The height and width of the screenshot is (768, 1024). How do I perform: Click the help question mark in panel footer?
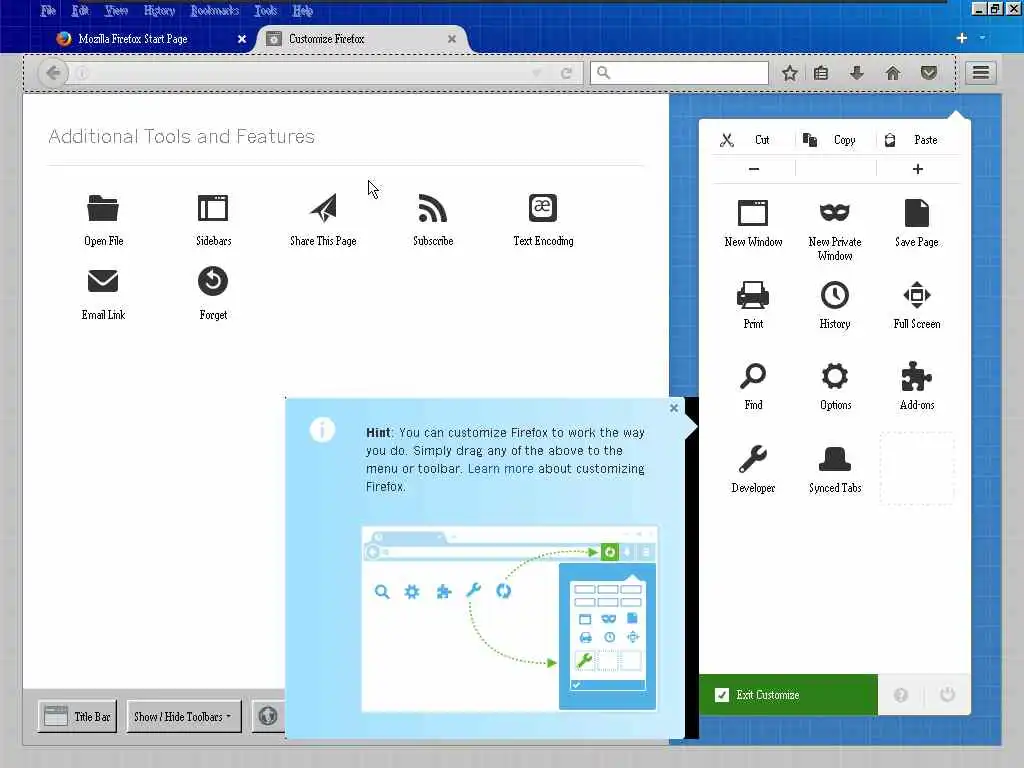coord(901,695)
